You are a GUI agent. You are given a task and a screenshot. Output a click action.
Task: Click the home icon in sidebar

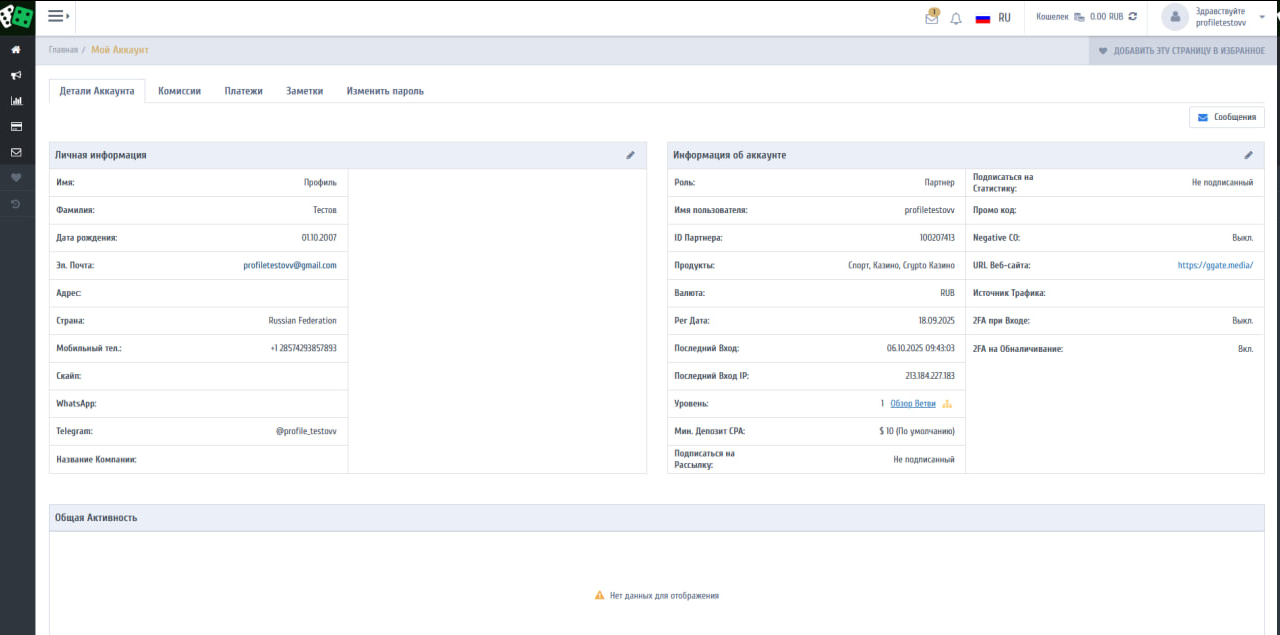tap(16, 49)
